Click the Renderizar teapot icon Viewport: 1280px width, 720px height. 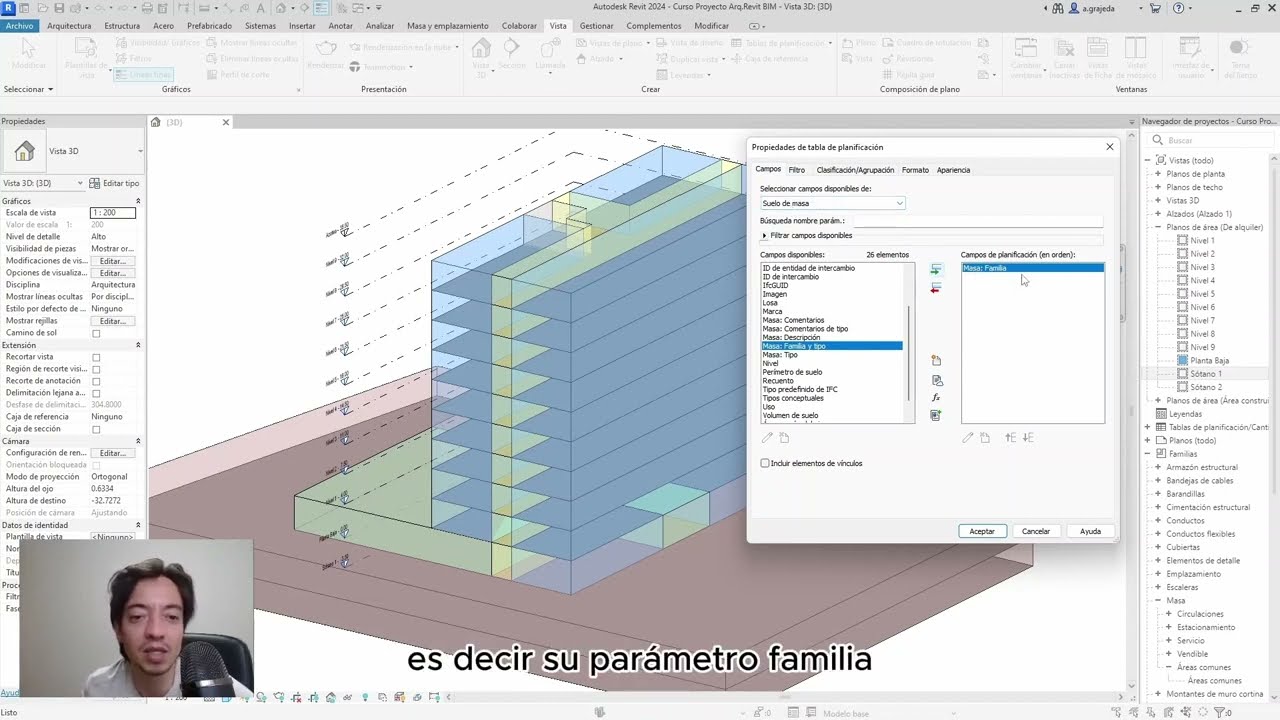326,48
